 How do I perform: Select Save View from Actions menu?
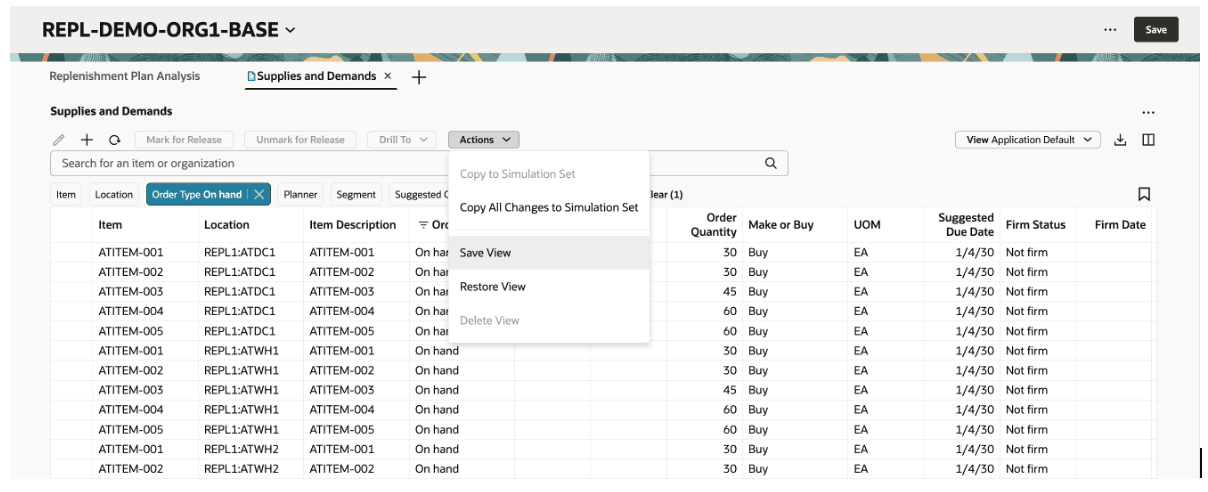point(486,253)
